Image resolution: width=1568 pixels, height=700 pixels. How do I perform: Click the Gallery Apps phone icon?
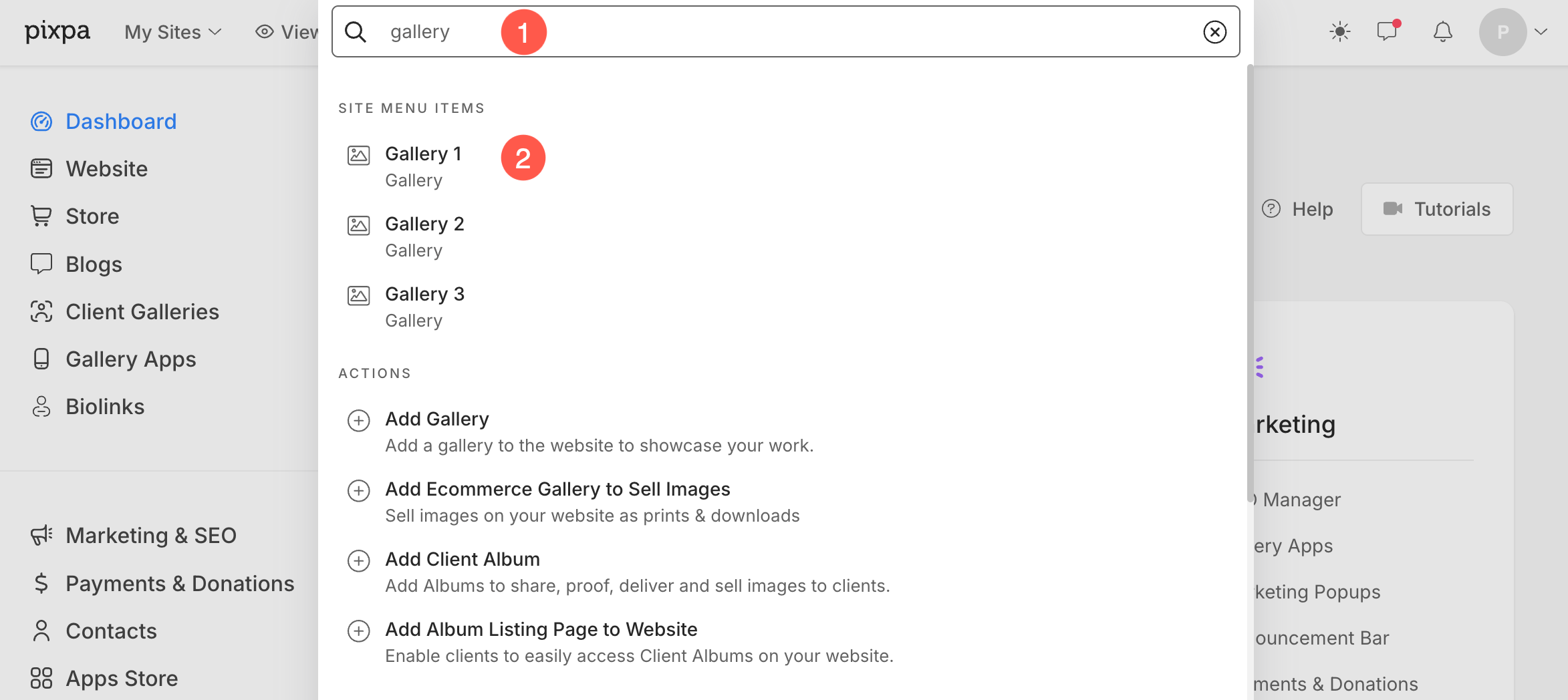[41, 359]
